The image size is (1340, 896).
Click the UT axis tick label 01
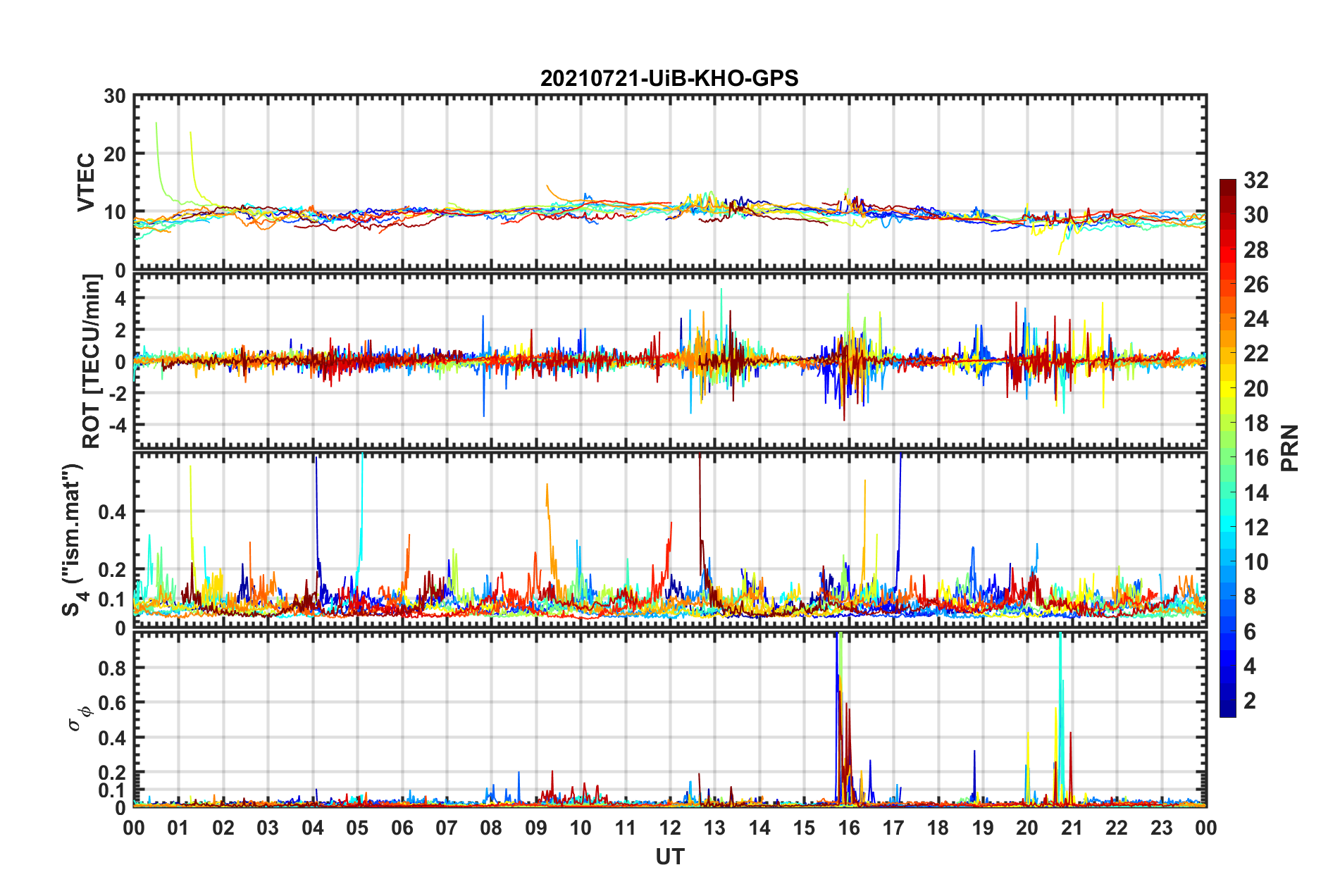tap(178, 828)
